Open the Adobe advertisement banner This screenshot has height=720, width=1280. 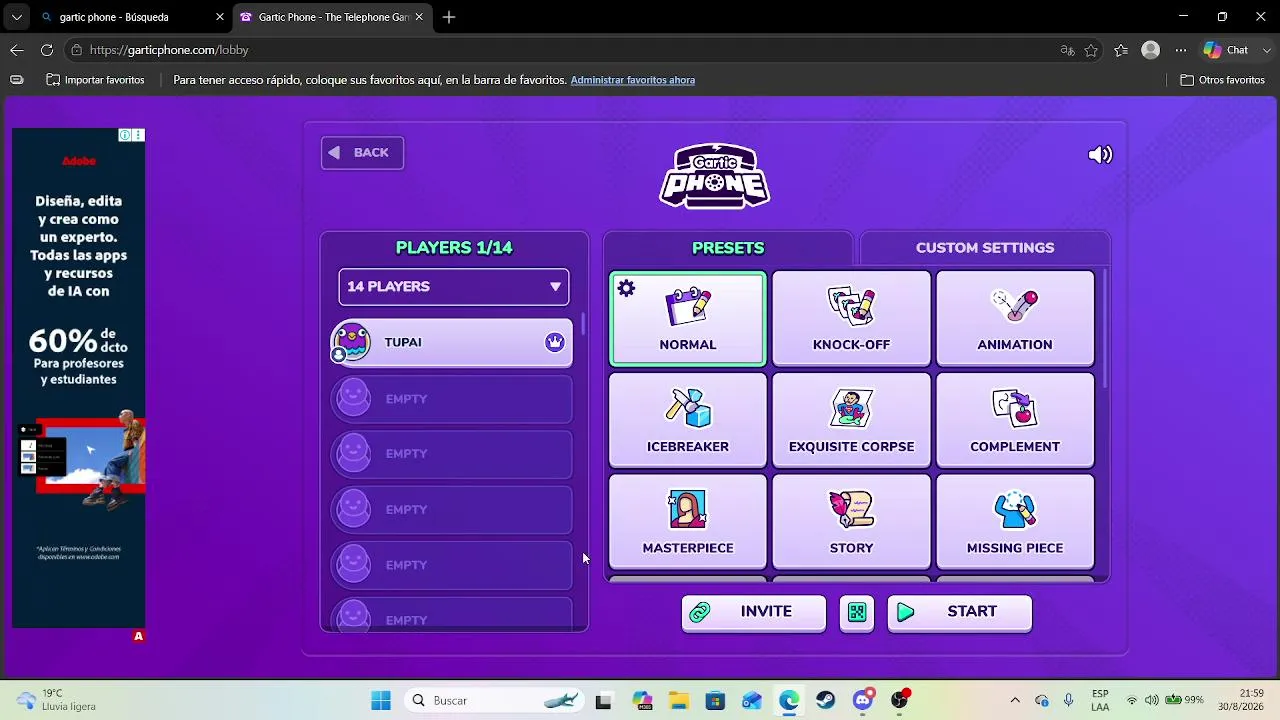79,380
